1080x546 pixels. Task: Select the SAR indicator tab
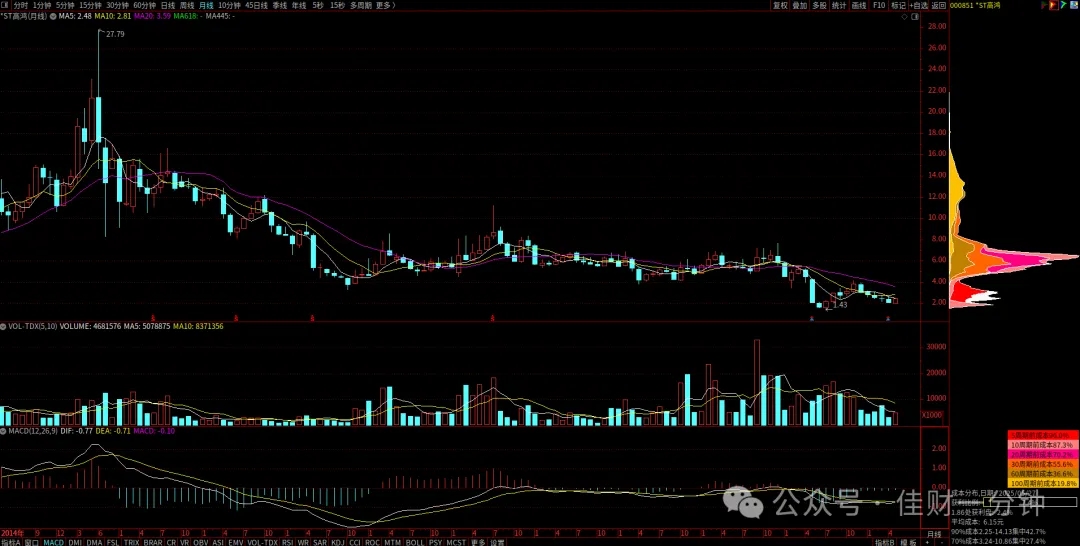[x=320, y=542]
